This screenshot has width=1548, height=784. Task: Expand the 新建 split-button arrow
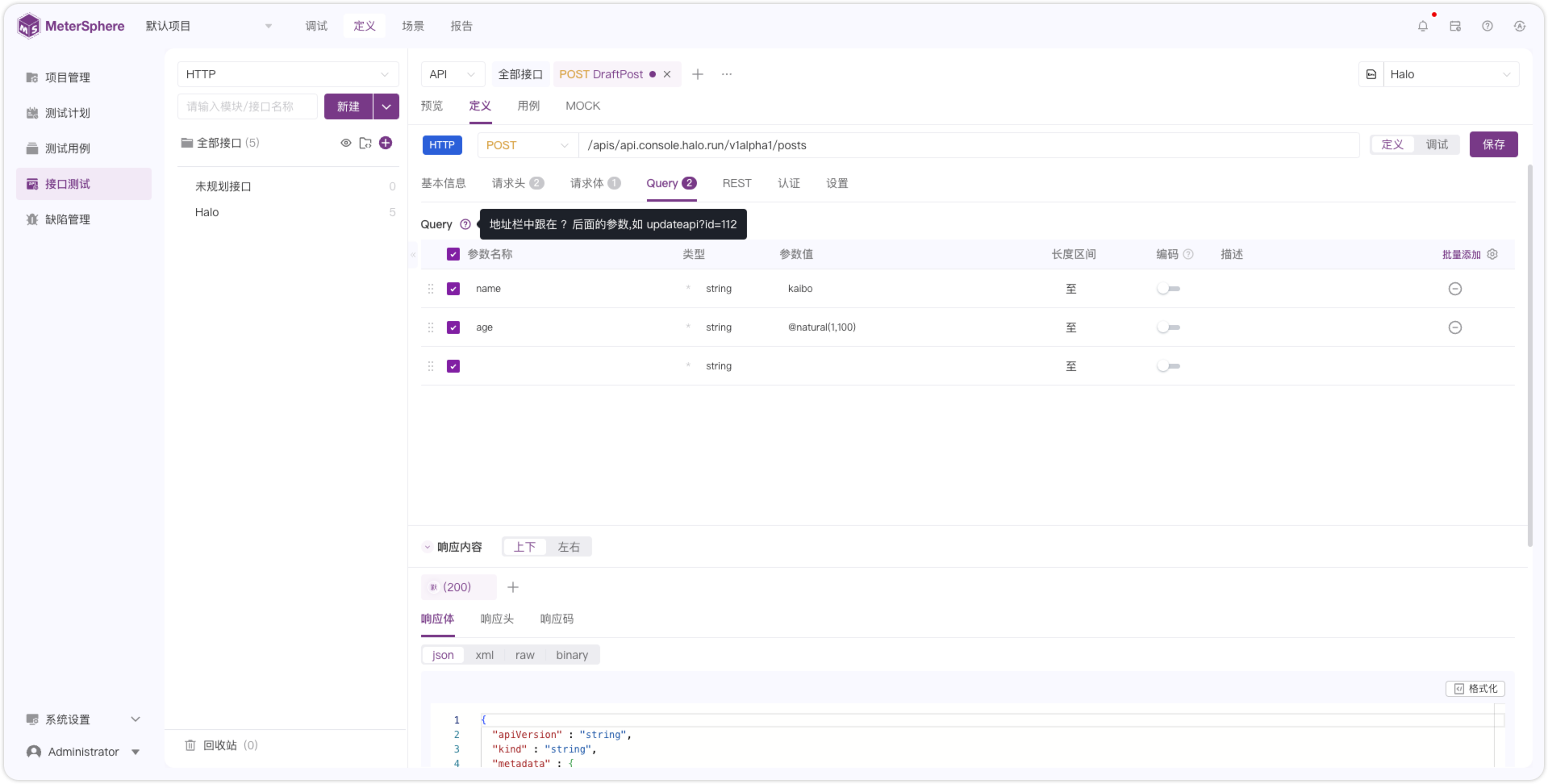click(x=386, y=106)
